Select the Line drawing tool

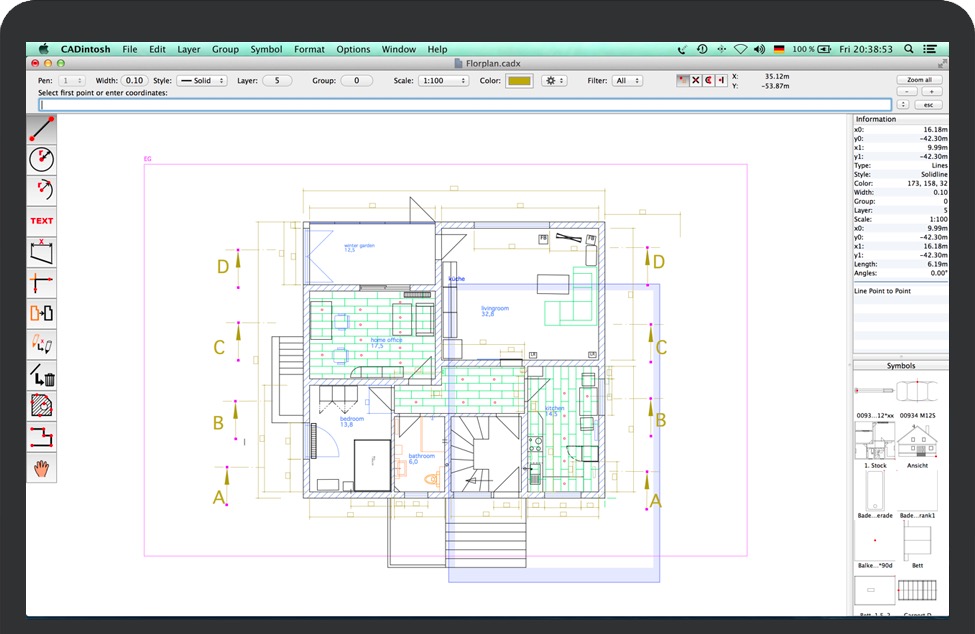pyautogui.click(x=41, y=128)
